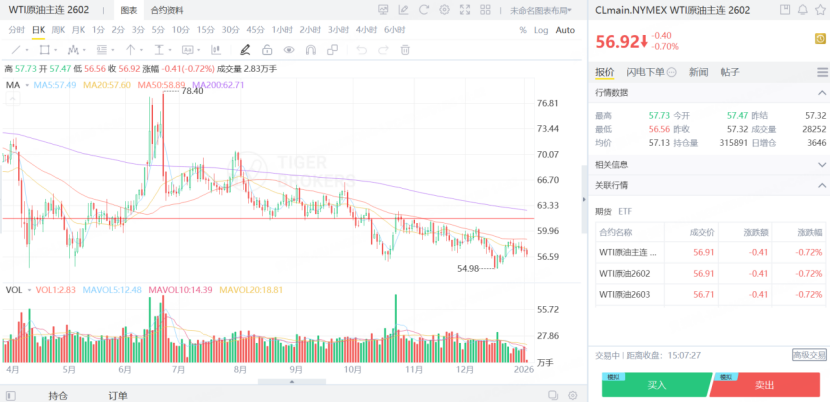Open bottom panel settings gear icon
Viewport: 830px width, 402px height.
[x=573, y=395]
